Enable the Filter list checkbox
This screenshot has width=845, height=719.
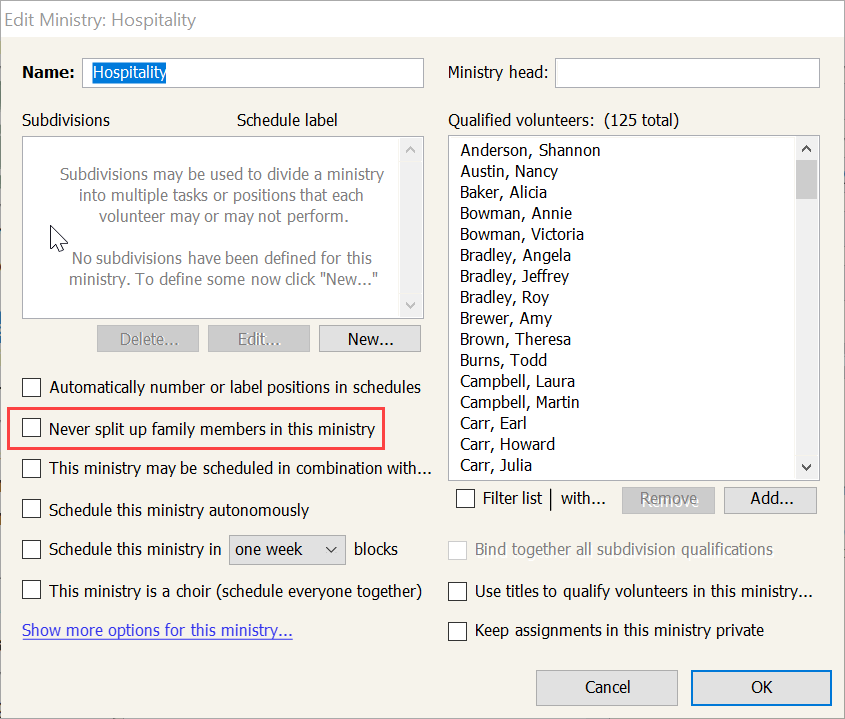(466, 498)
